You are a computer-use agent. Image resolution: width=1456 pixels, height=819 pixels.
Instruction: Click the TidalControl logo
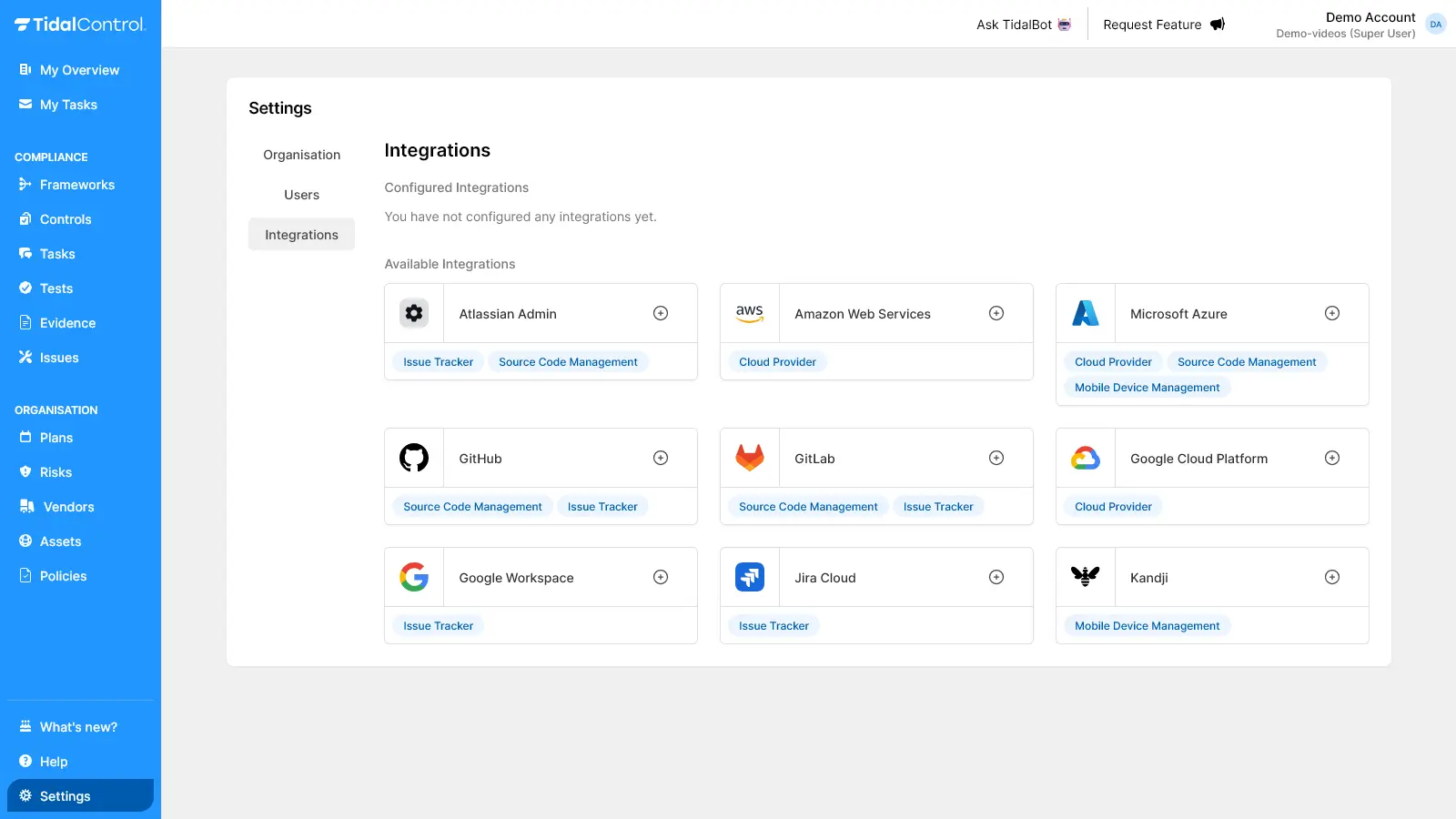click(80, 25)
